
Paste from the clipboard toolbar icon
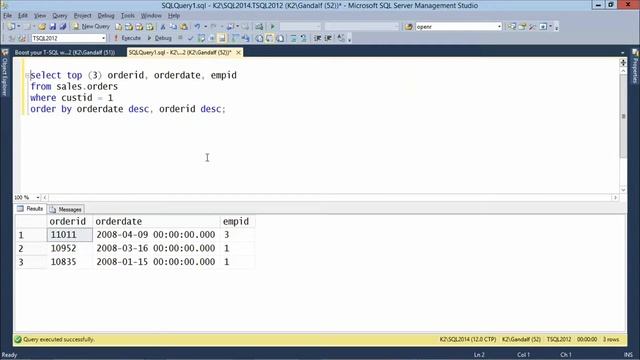[184, 27]
